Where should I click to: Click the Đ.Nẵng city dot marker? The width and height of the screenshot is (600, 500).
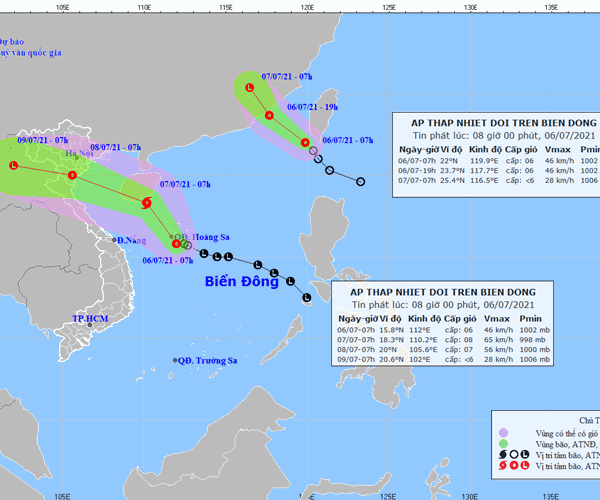(116, 241)
